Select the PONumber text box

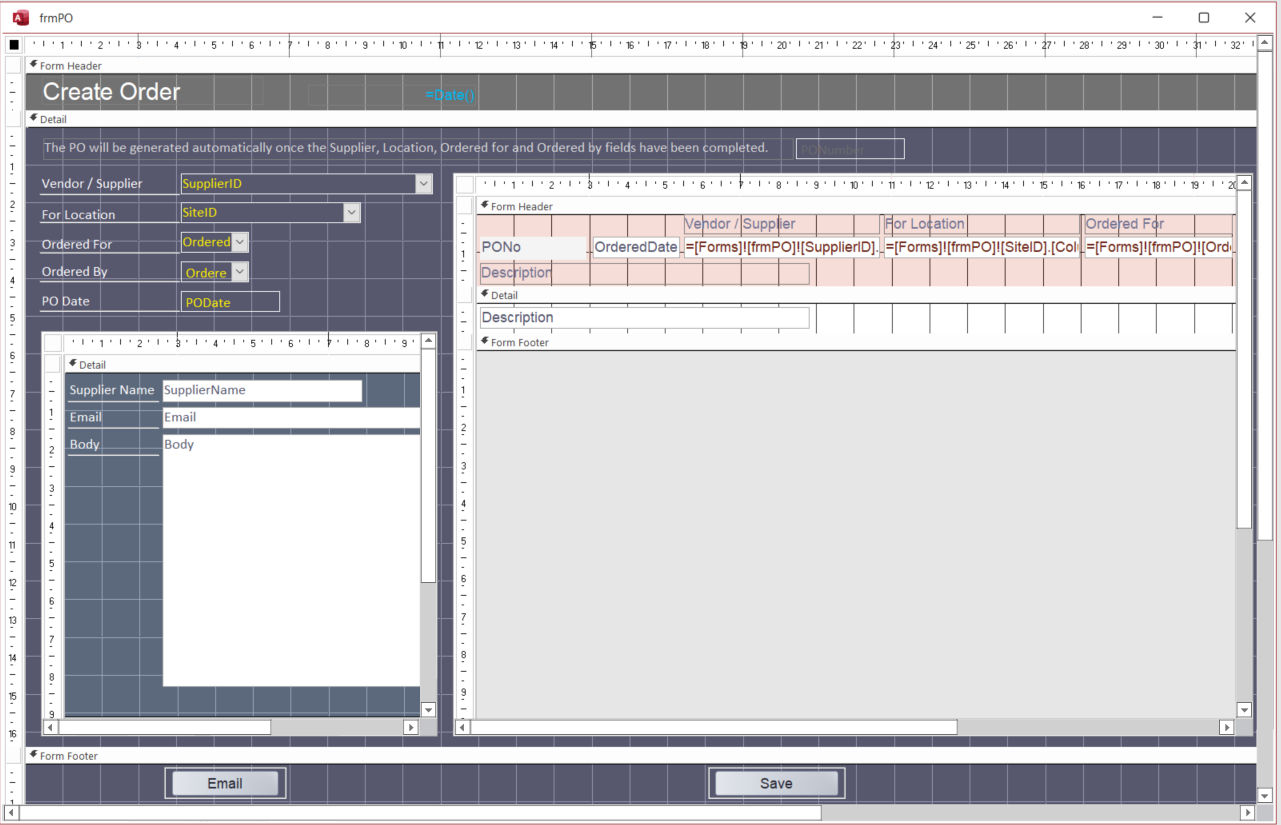click(x=850, y=149)
